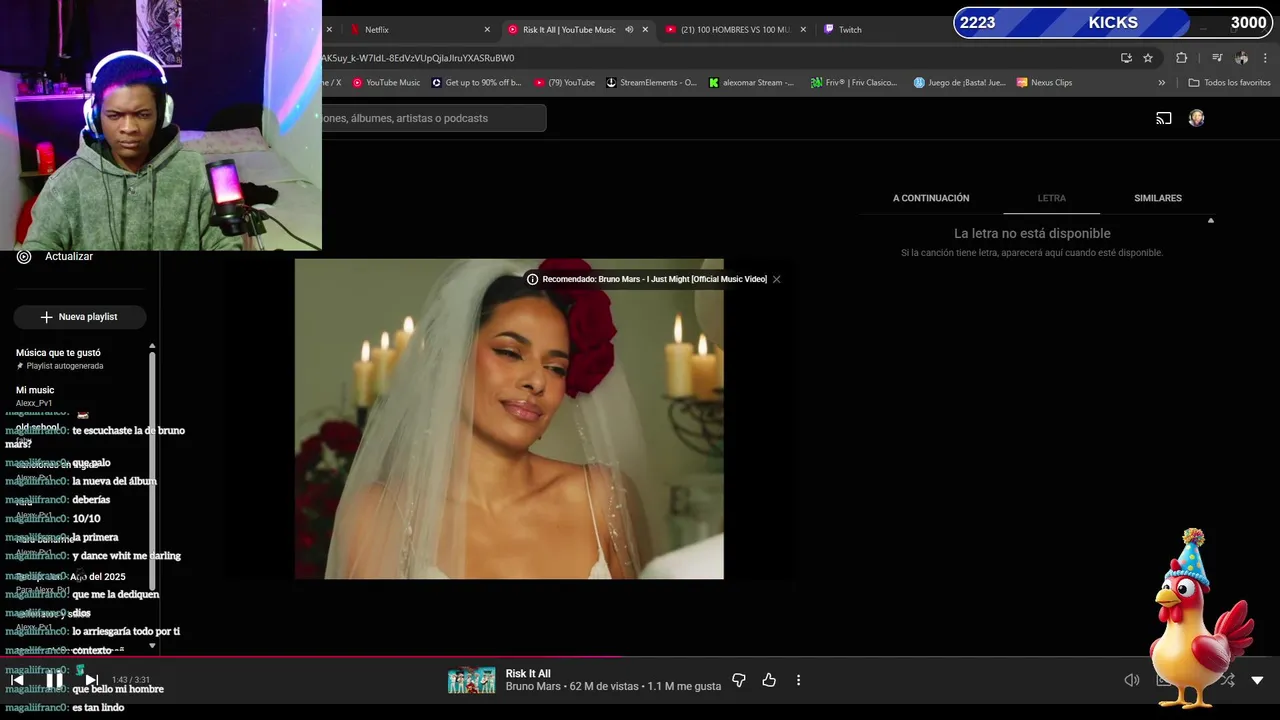Click the Bruno Mars artist name text
Viewport: 1280px width, 720px height.
533,687
